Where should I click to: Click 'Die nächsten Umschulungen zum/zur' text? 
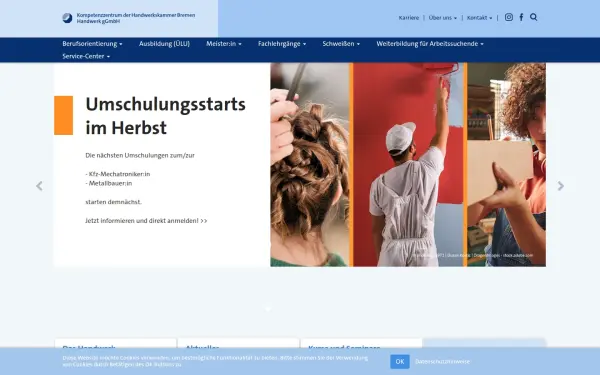point(140,155)
